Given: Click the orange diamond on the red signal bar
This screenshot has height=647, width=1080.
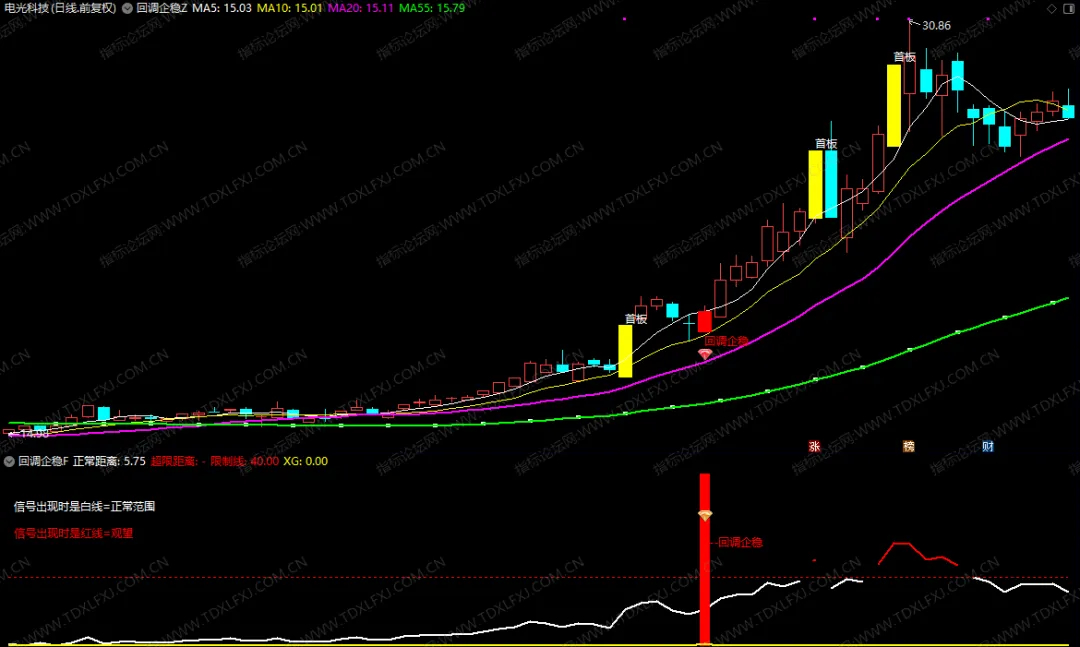Looking at the screenshot, I should tap(705, 515).
